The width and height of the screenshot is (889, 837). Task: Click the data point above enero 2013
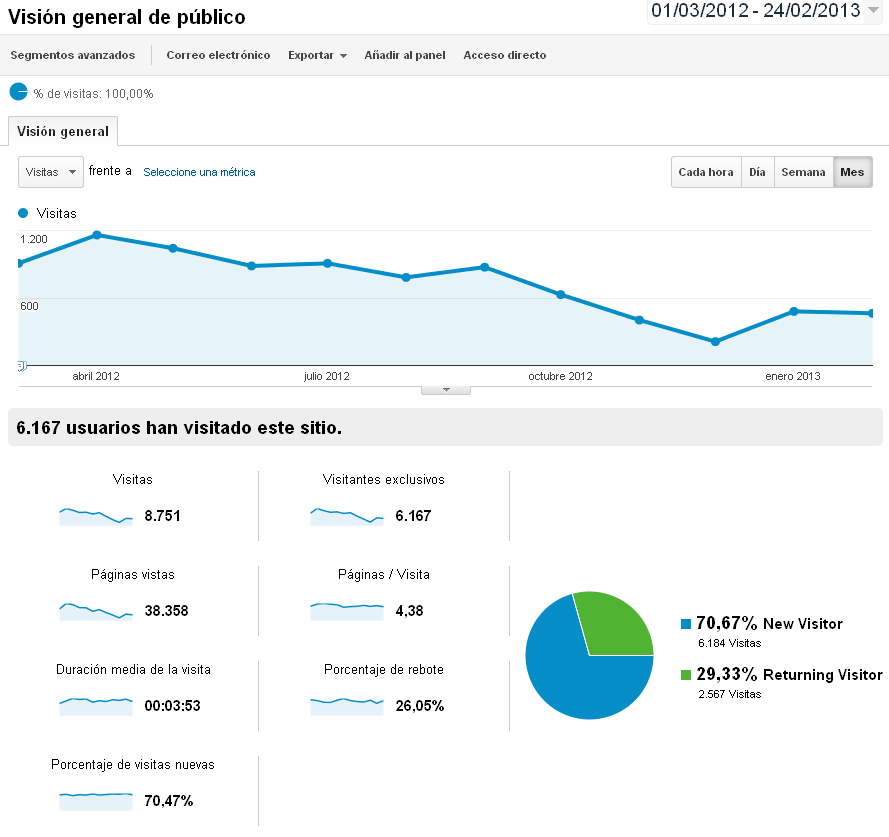click(x=794, y=311)
